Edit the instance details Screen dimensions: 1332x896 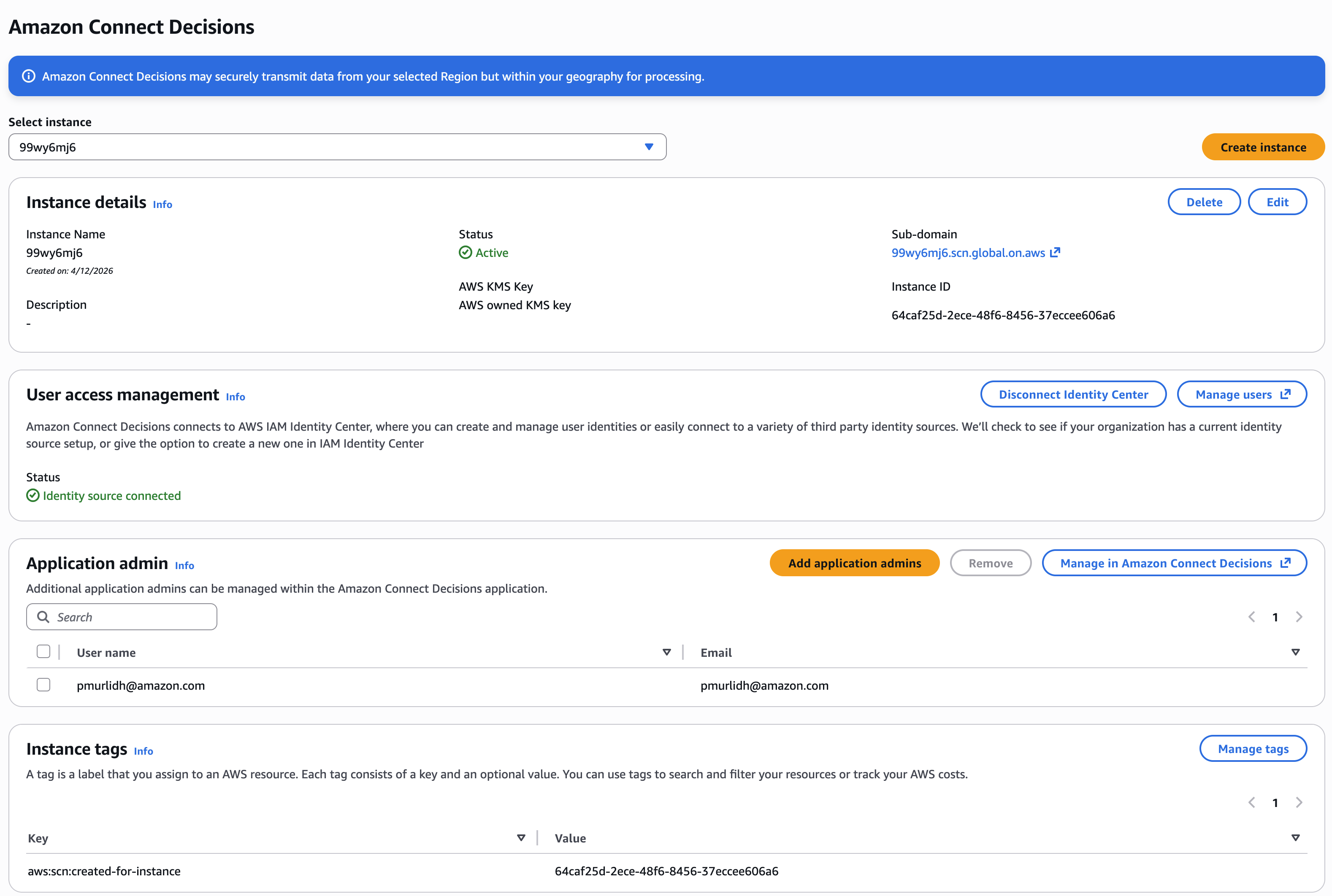click(x=1277, y=202)
